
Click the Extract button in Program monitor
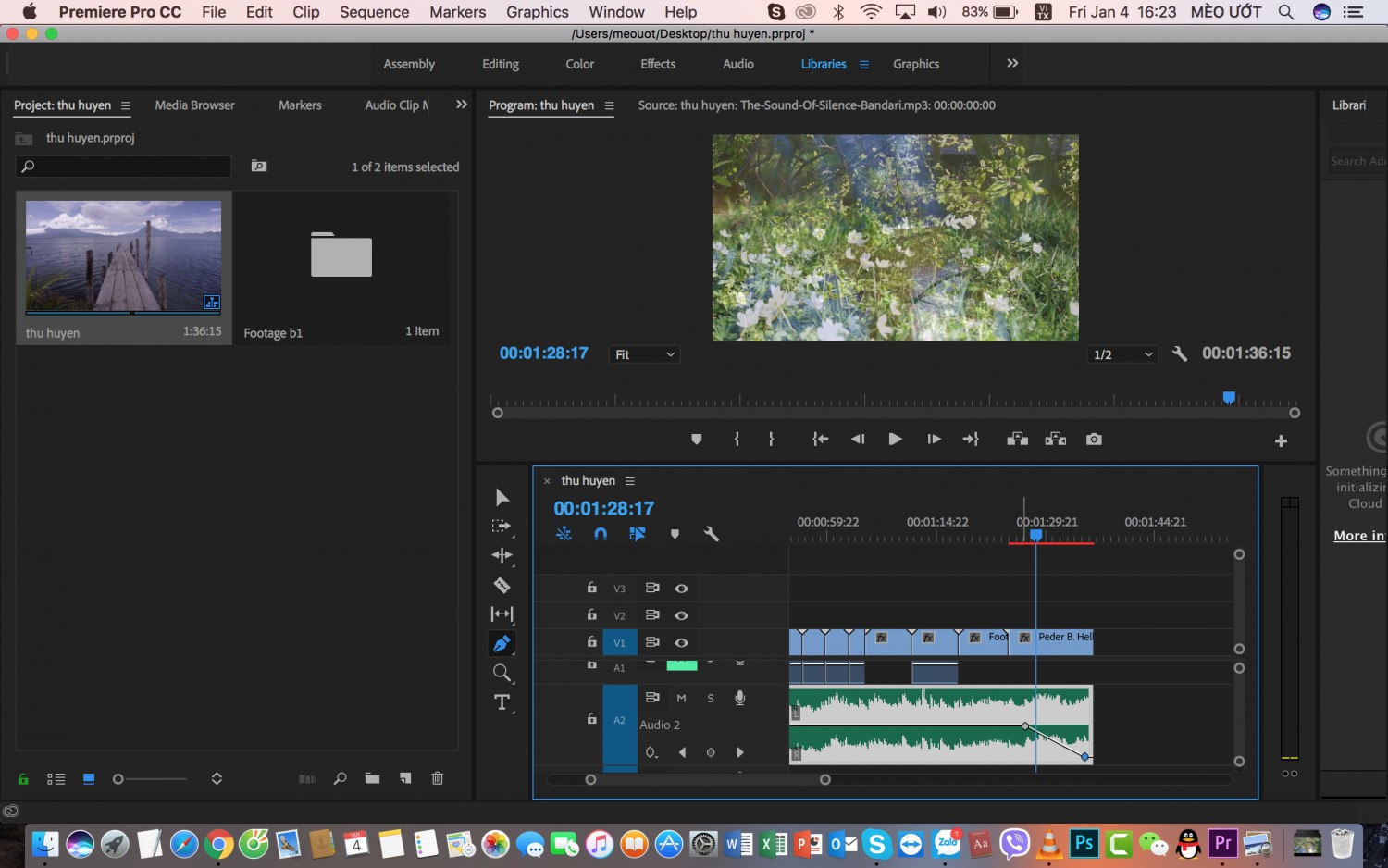(1056, 439)
